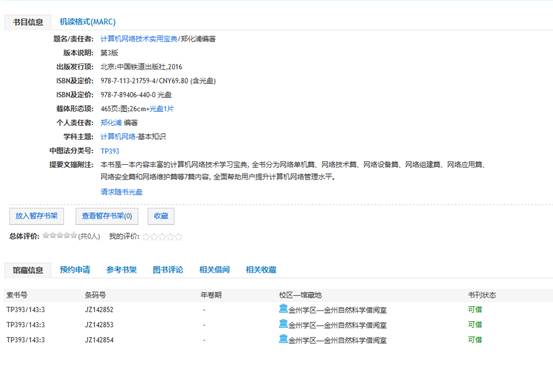Click 可借 status in JZ142854 row

[475, 340]
